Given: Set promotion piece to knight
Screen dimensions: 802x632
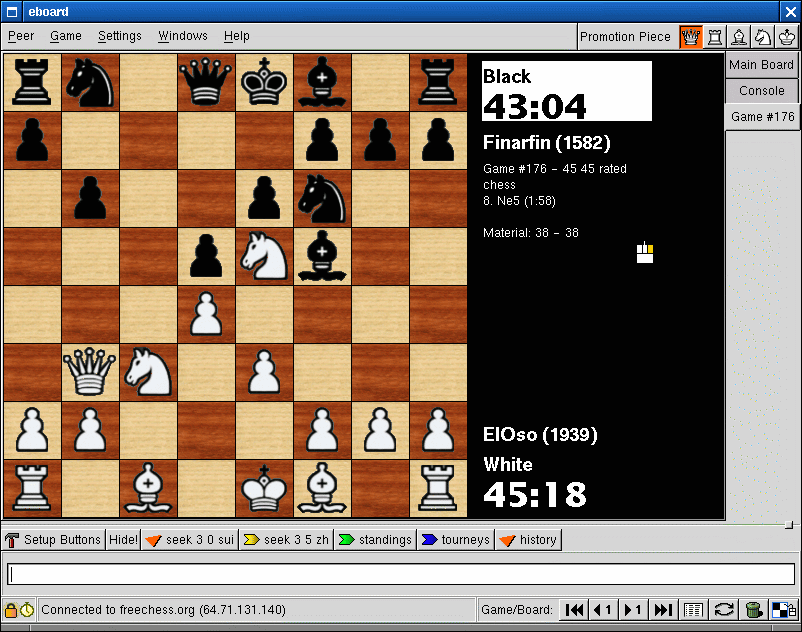Looking at the screenshot, I should click(x=763, y=37).
